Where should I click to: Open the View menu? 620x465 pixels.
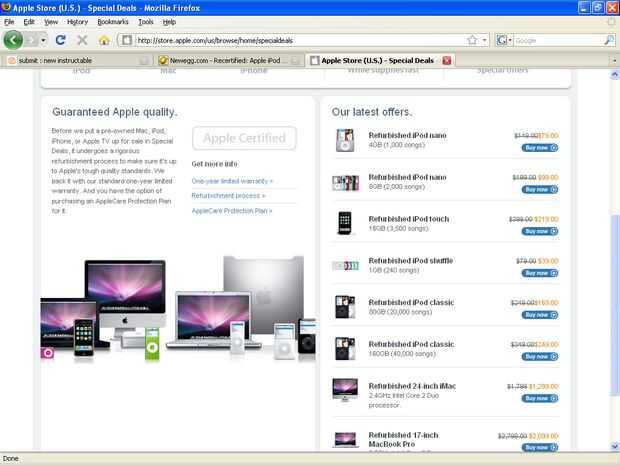click(51, 22)
